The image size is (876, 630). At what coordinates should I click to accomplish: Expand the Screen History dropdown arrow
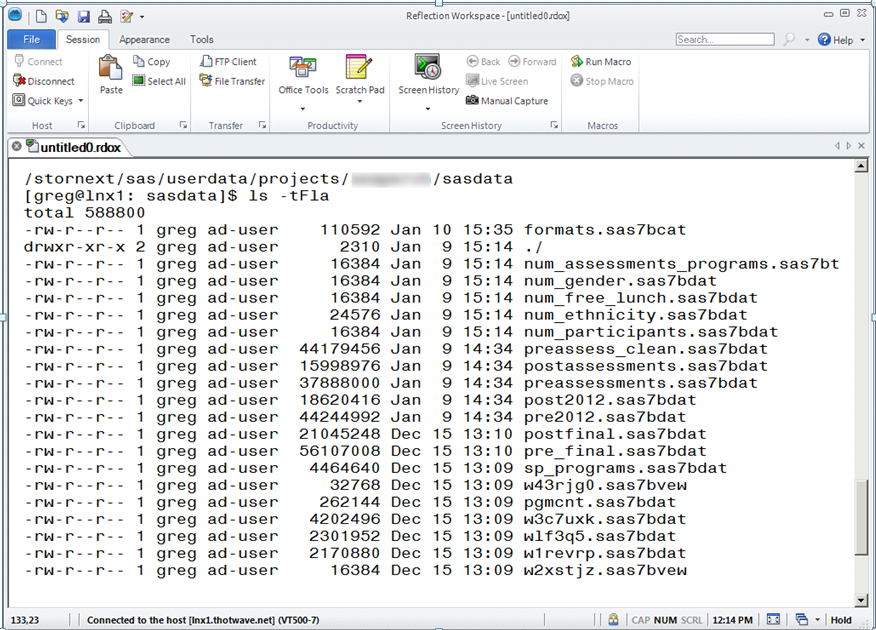click(x=428, y=108)
